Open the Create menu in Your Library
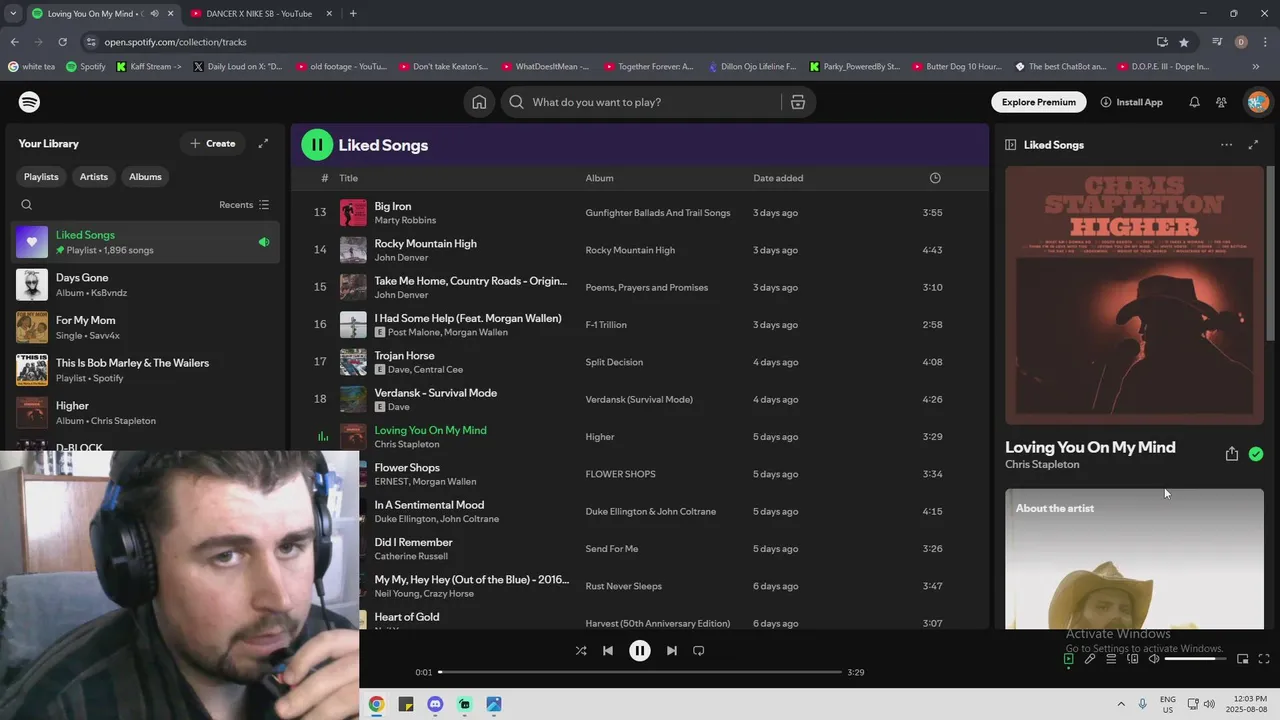This screenshot has height=720, width=1280. (x=213, y=144)
